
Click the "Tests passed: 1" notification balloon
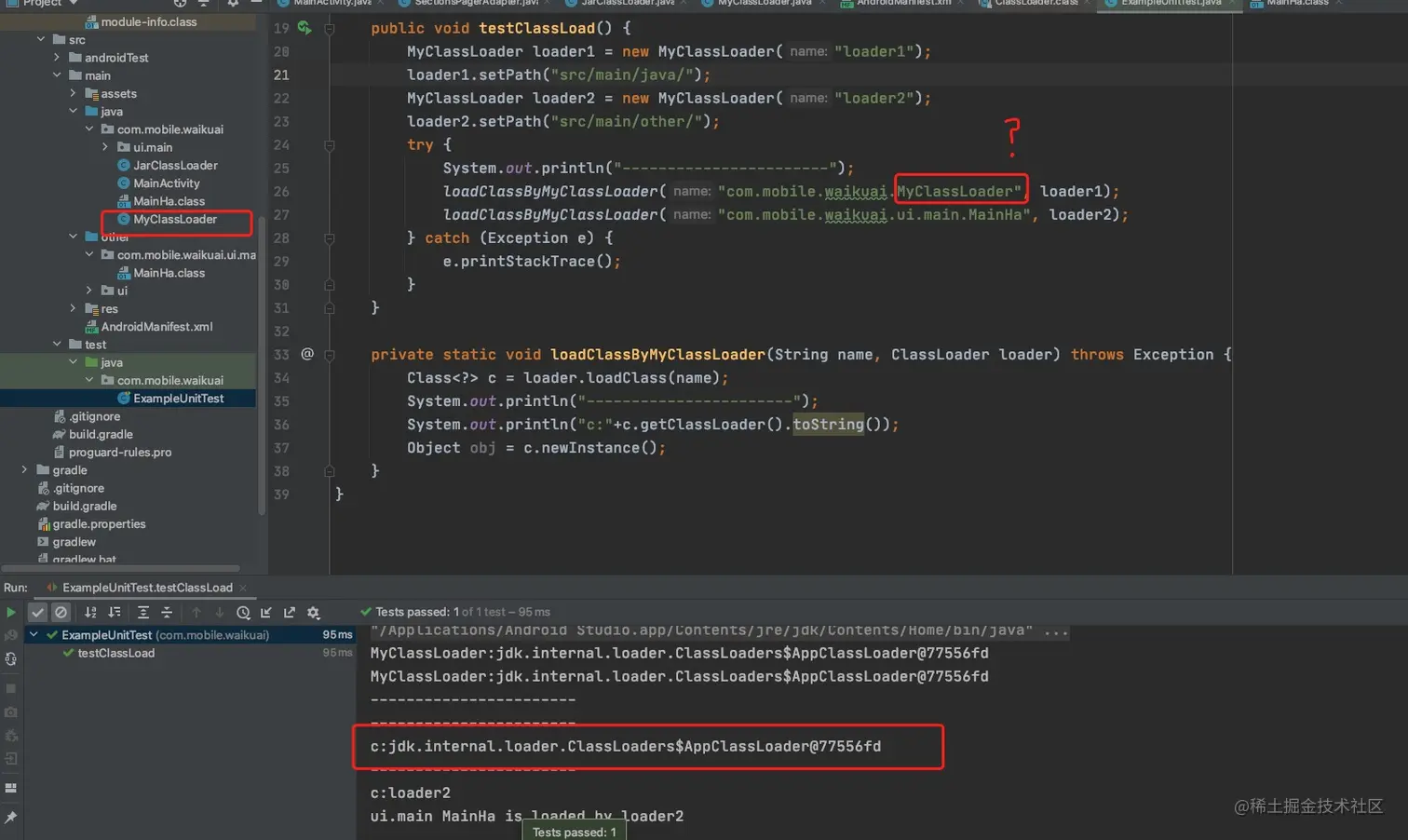[574, 832]
